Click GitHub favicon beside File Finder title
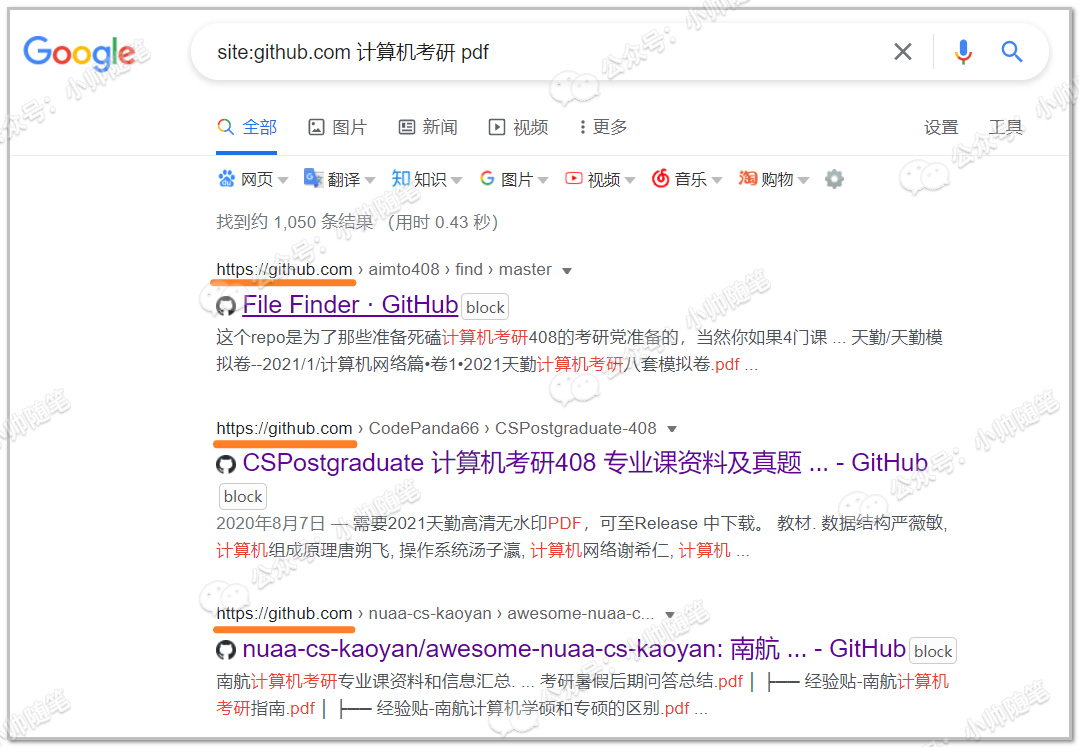 pyautogui.click(x=226, y=306)
